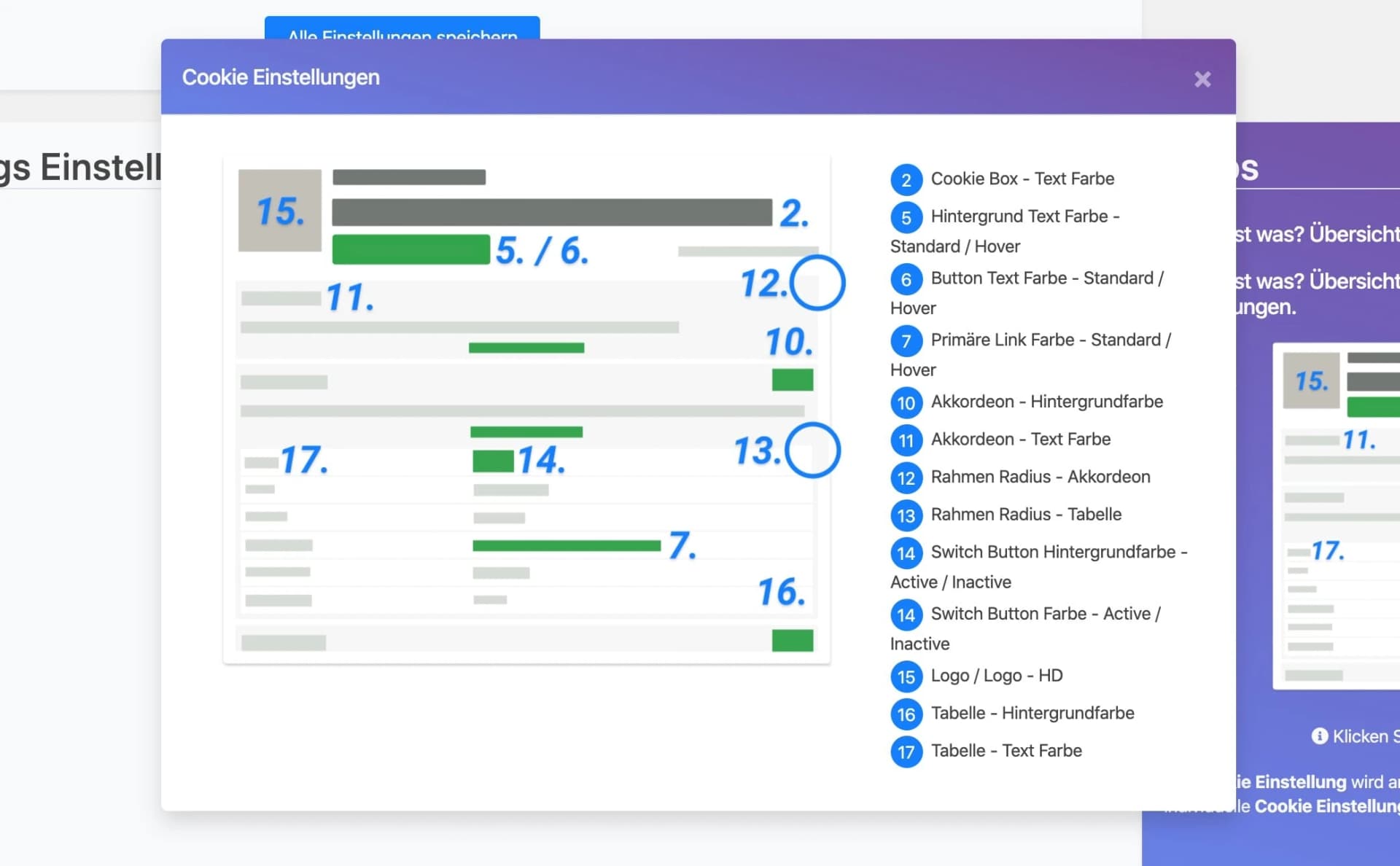Click the number 5 badge icon
This screenshot has height=866, width=1400.
click(x=906, y=217)
